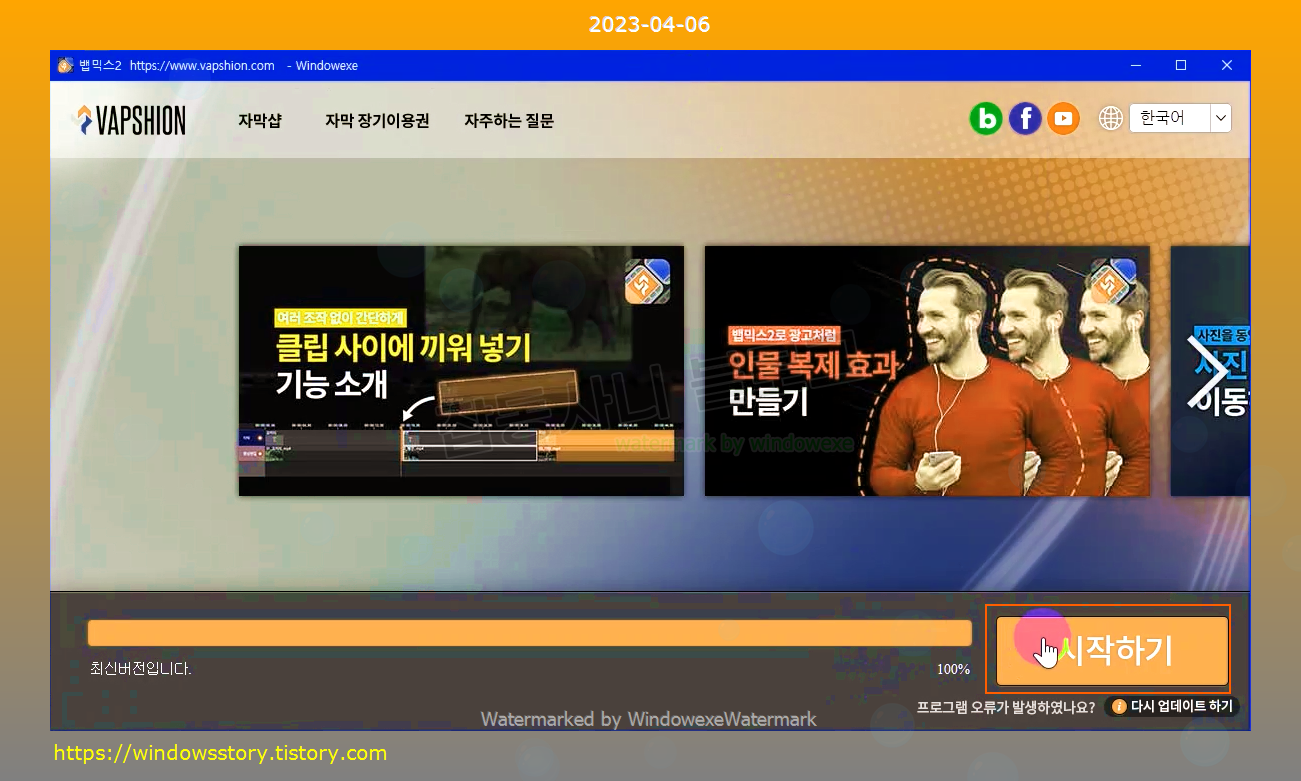The height and width of the screenshot is (781, 1301).
Task: Click the 100% progress value
Action: (953, 669)
